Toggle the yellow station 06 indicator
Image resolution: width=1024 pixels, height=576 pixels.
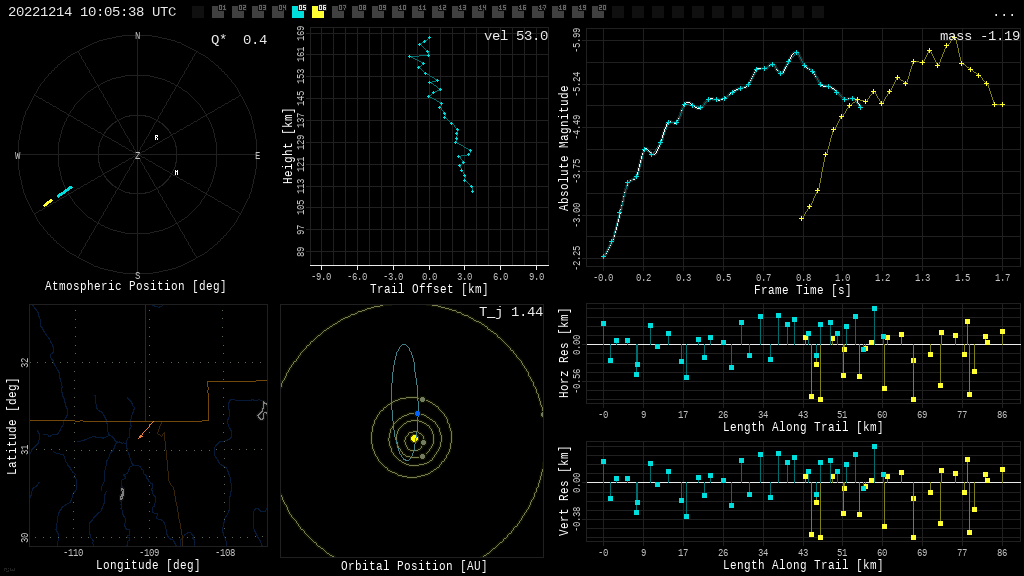click(318, 12)
